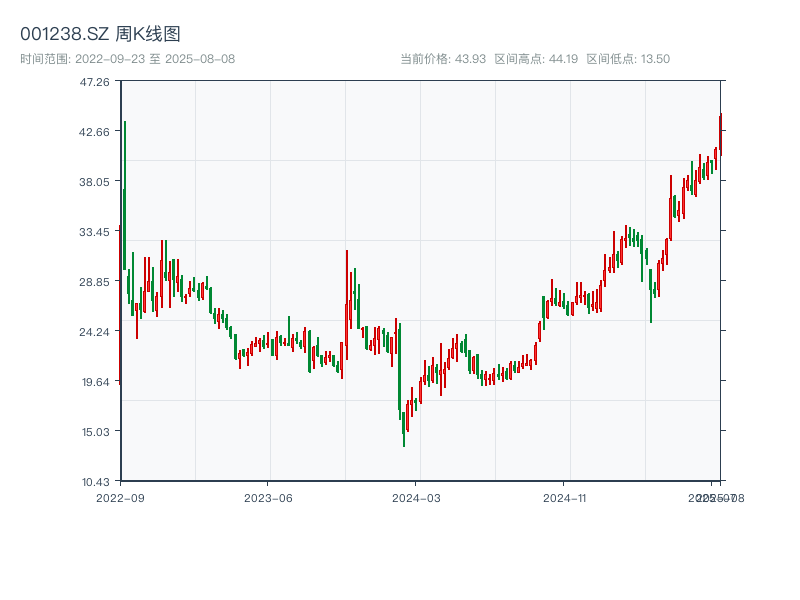
Task: Click the tall first green candle at 2022-09
Action: point(124,200)
